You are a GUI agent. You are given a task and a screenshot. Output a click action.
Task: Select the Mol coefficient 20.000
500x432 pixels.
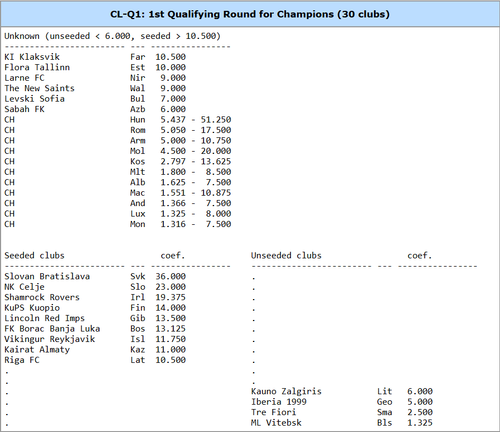[x=216, y=151]
